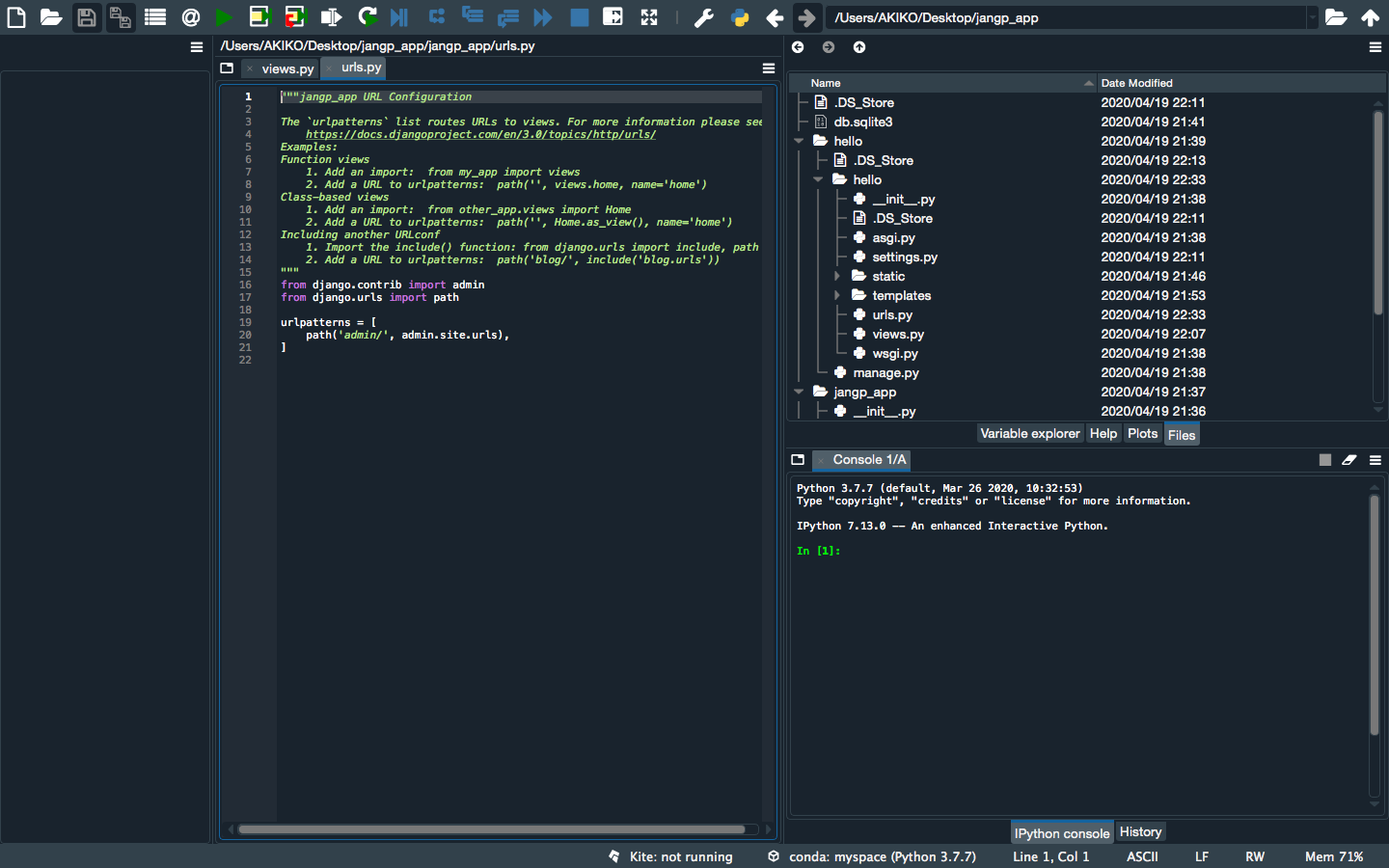Open Spyder preferences with the wrench icon
This screenshot has width=1389, height=868.
click(x=705, y=16)
